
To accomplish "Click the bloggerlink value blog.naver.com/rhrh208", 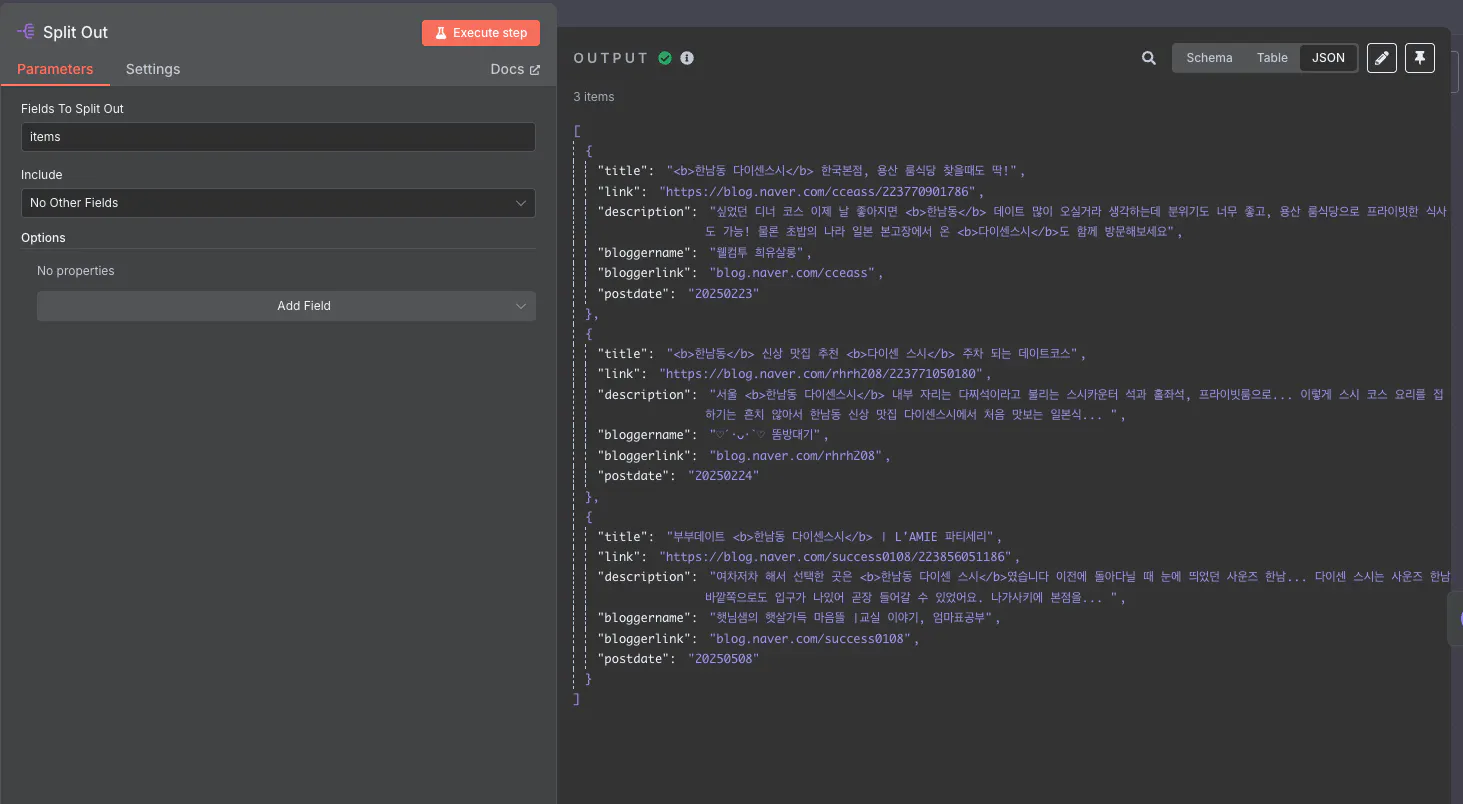I will 797,456.
